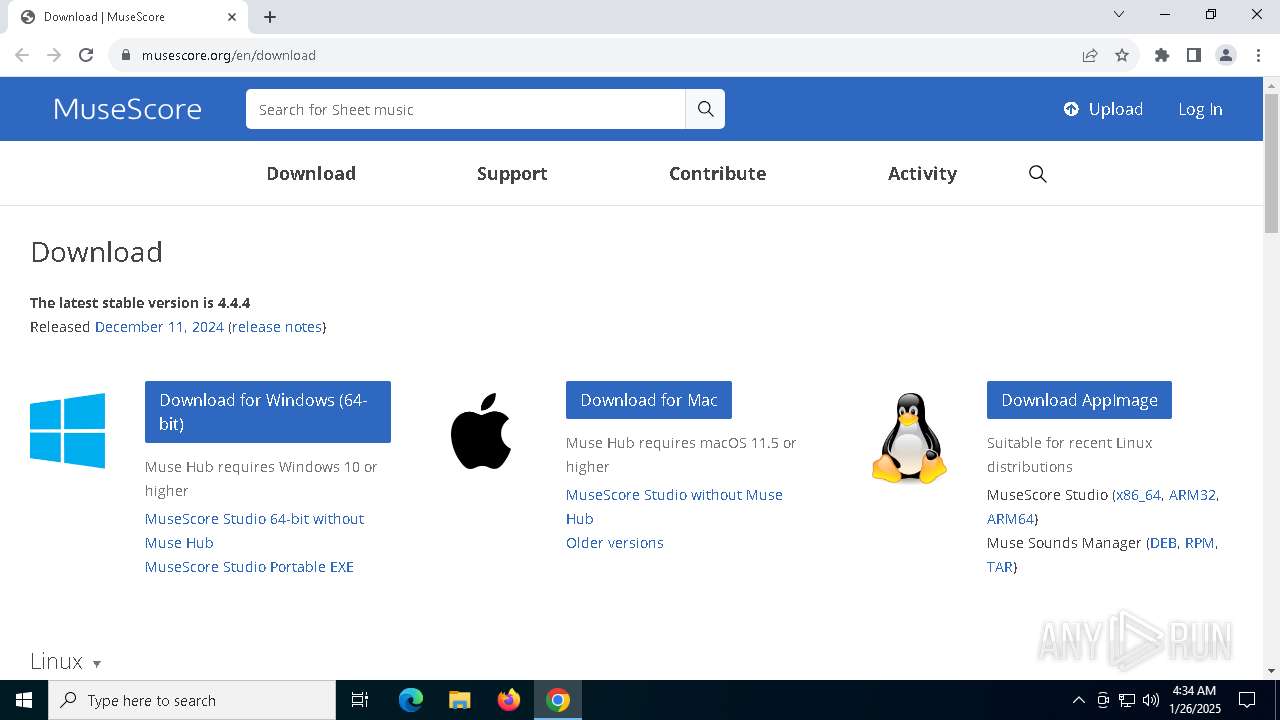Viewport: 1280px width, 720px height.
Task: Click the address bar URL
Action: tap(229, 55)
